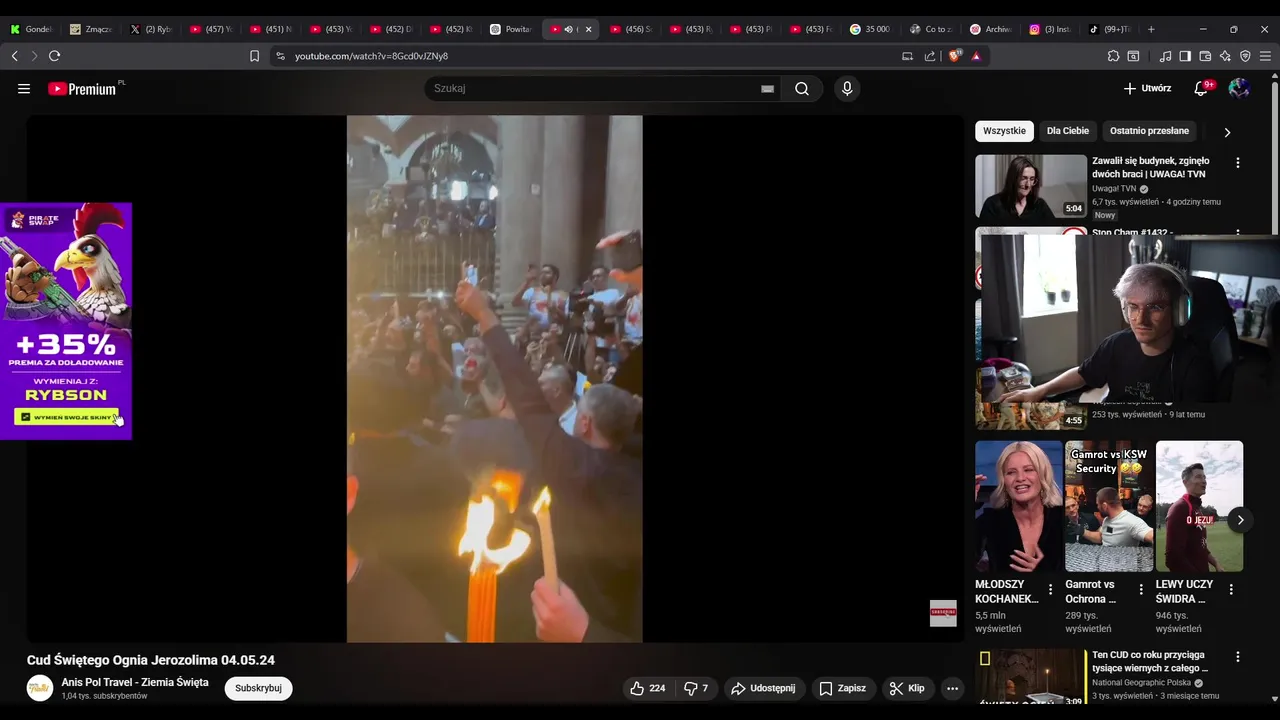The width and height of the screenshot is (1280, 720).
Task: Open new browser tab with plus
Action: pos(1151,29)
